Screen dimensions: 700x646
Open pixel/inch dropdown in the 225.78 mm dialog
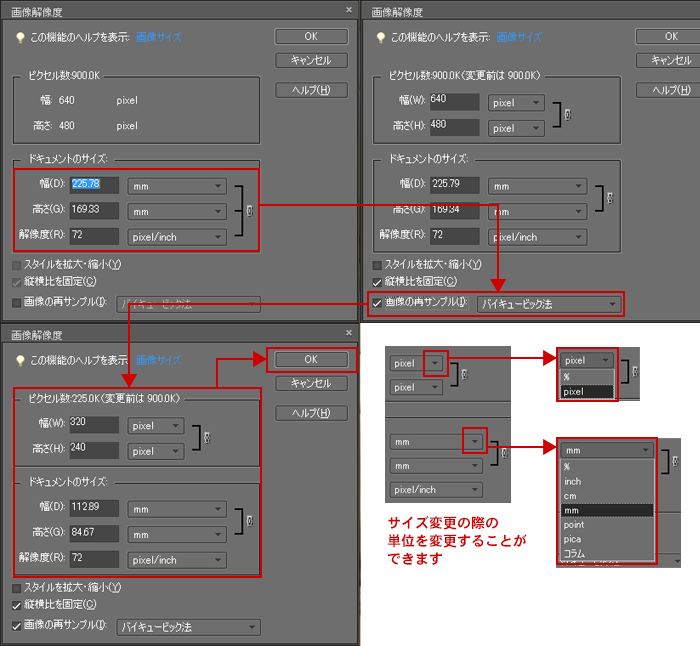coord(177,237)
